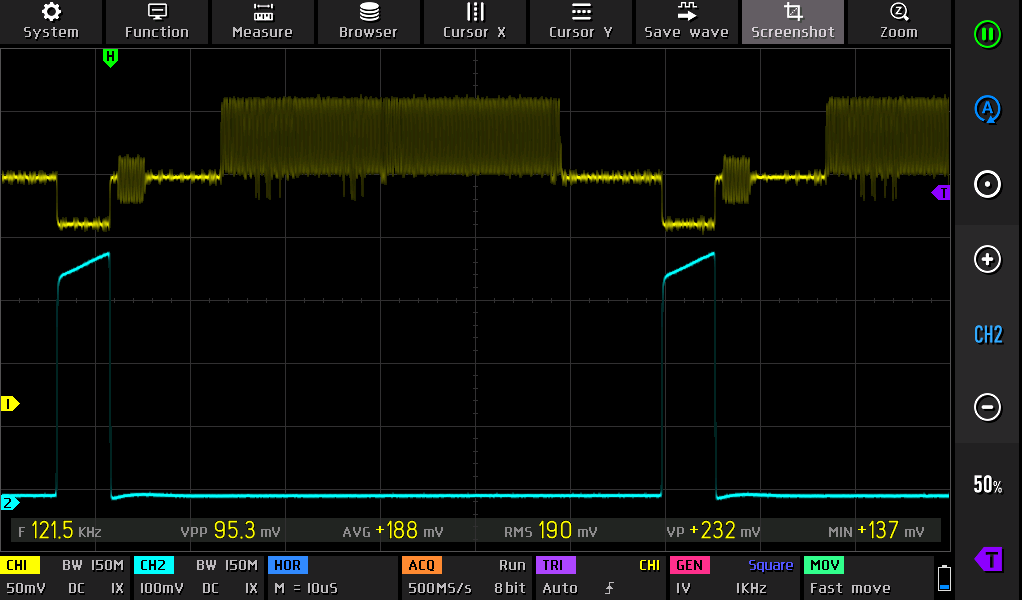Open CH2 channel settings panel
Viewport: 1022px width, 600px height.
tap(197, 577)
